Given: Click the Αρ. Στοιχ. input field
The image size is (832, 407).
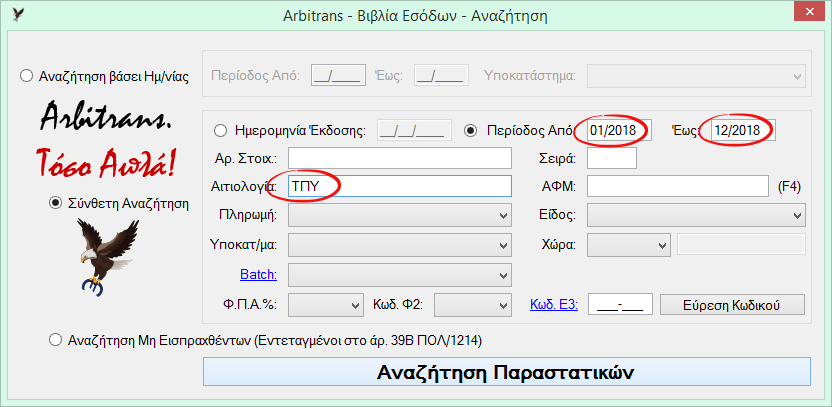Looking at the screenshot, I should tap(400, 158).
